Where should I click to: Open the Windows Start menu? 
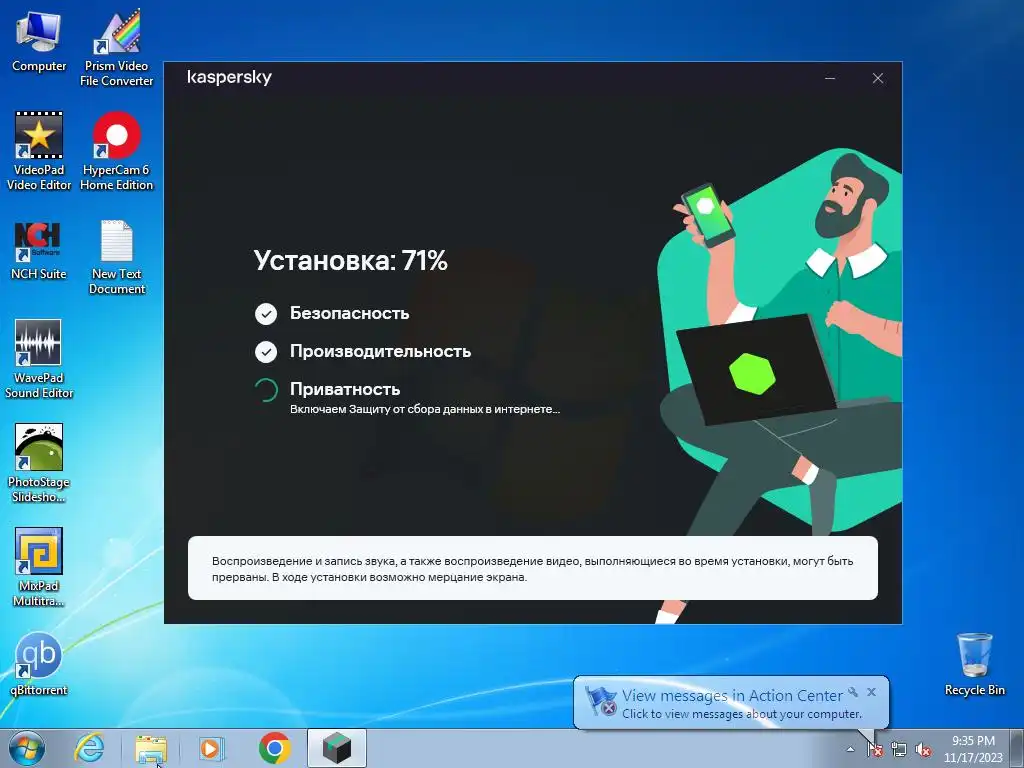pyautogui.click(x=26, y=748)
